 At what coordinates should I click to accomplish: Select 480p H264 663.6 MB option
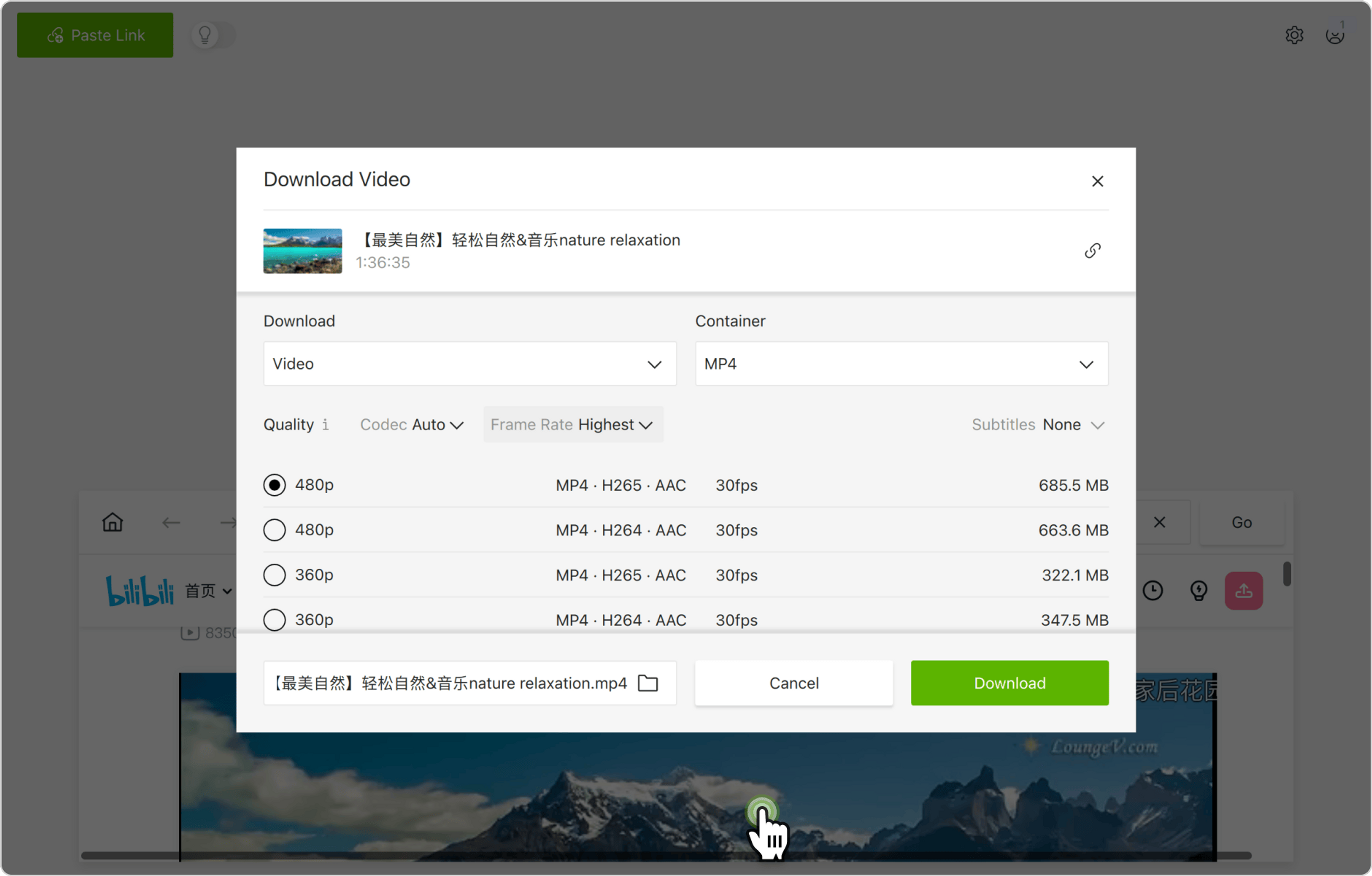tap(274, 530)
